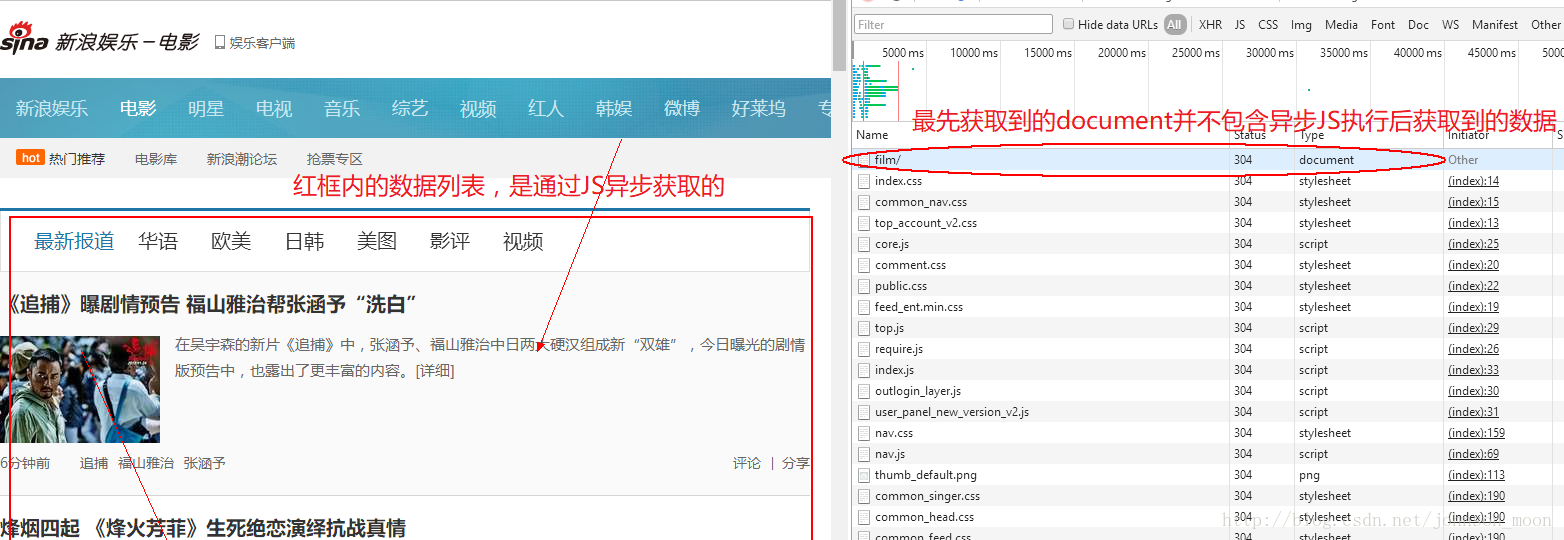Filter requests by Font
The height and width of the screenshot is (540, 1564).
(x=1383, y=24)
